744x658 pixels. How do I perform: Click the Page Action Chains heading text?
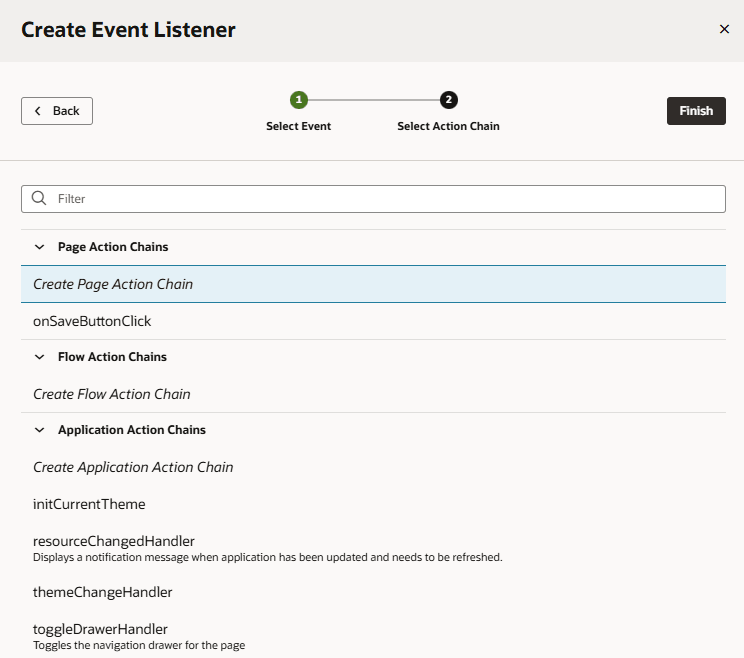click(113, 247)
